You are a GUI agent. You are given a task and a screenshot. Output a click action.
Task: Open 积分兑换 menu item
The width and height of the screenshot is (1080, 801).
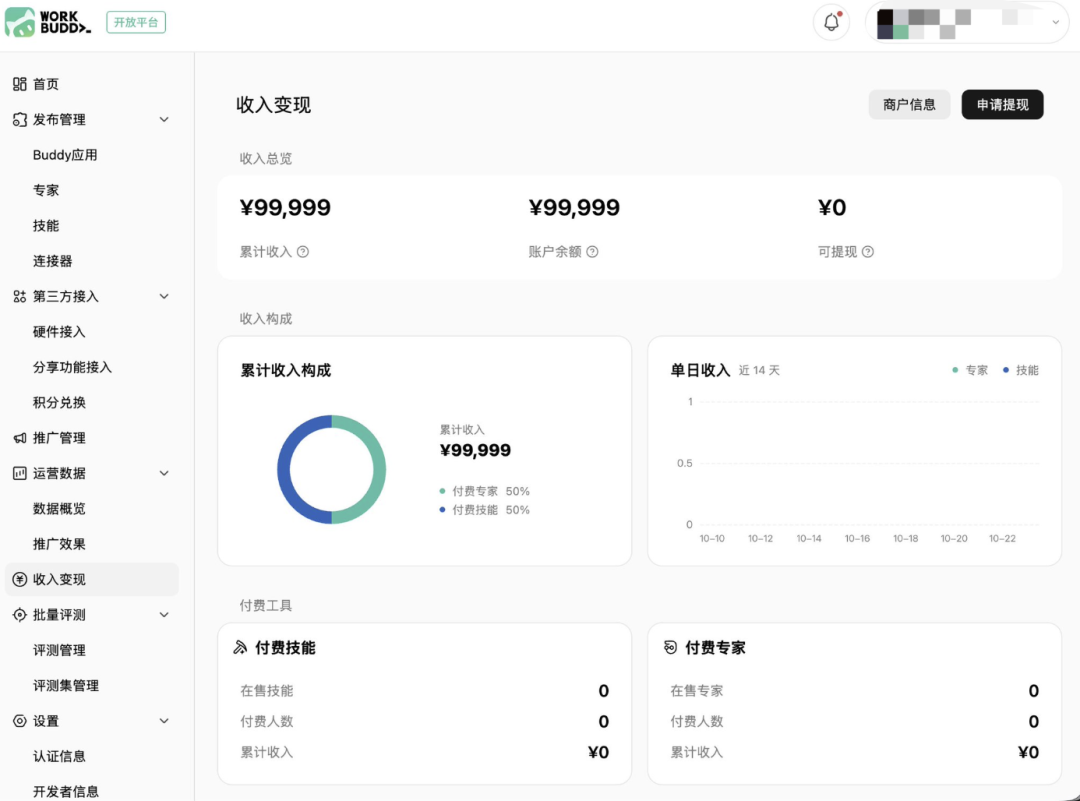[x=59, y=403]
